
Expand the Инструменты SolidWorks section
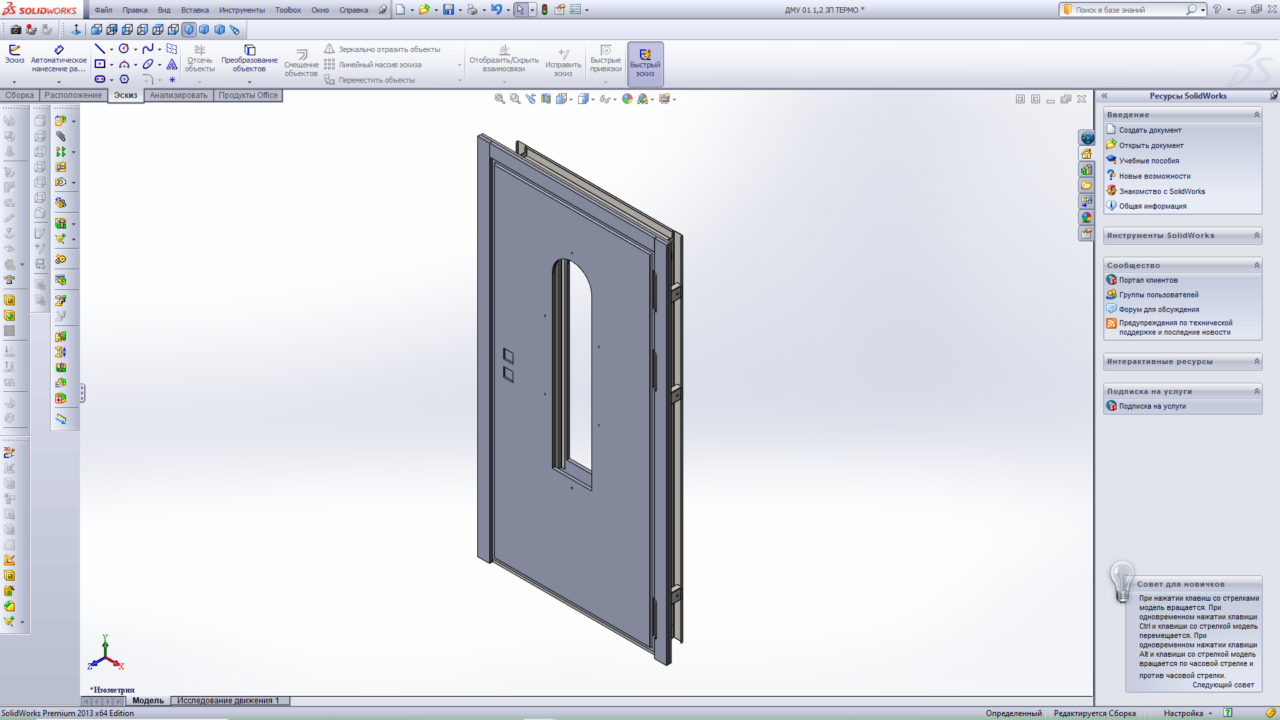coord(1257,235)
